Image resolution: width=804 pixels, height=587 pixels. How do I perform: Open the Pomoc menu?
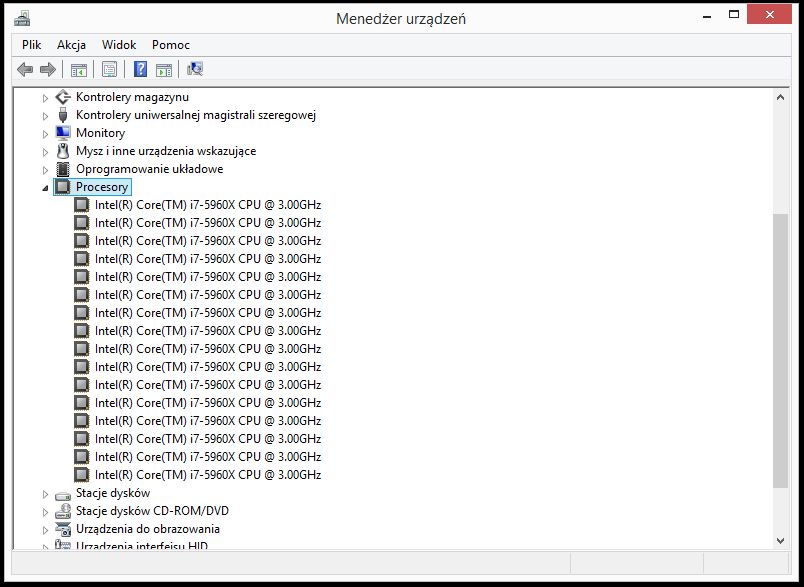click(x=171, y=45)
